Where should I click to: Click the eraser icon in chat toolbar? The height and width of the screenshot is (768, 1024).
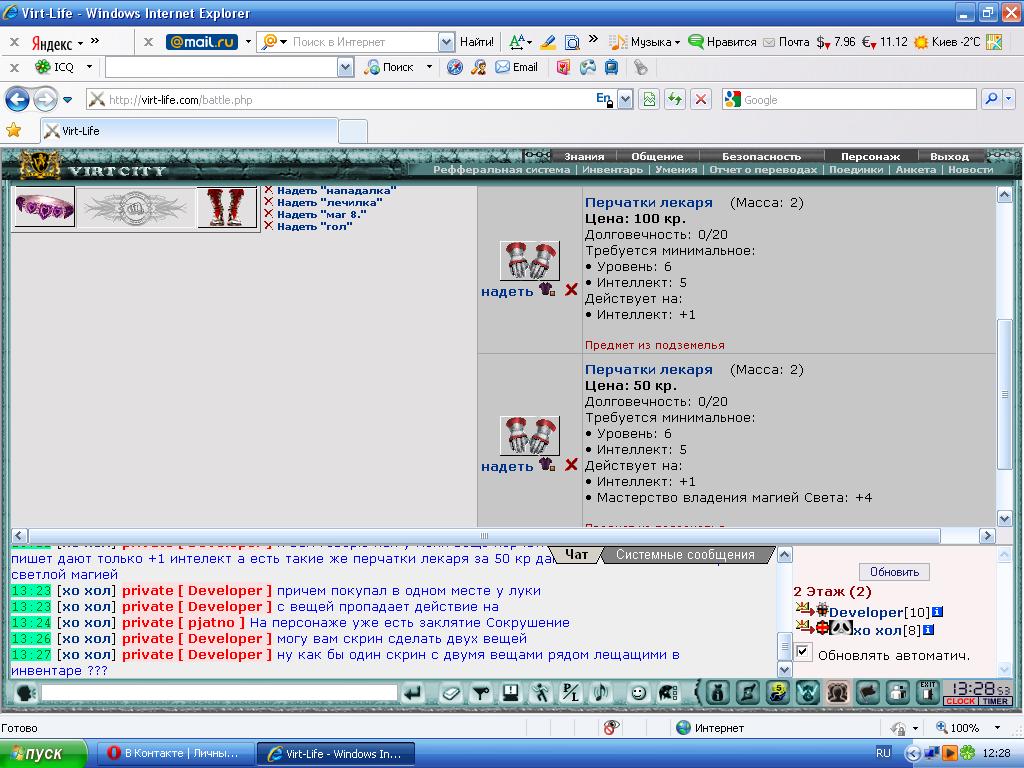point(450,693)
